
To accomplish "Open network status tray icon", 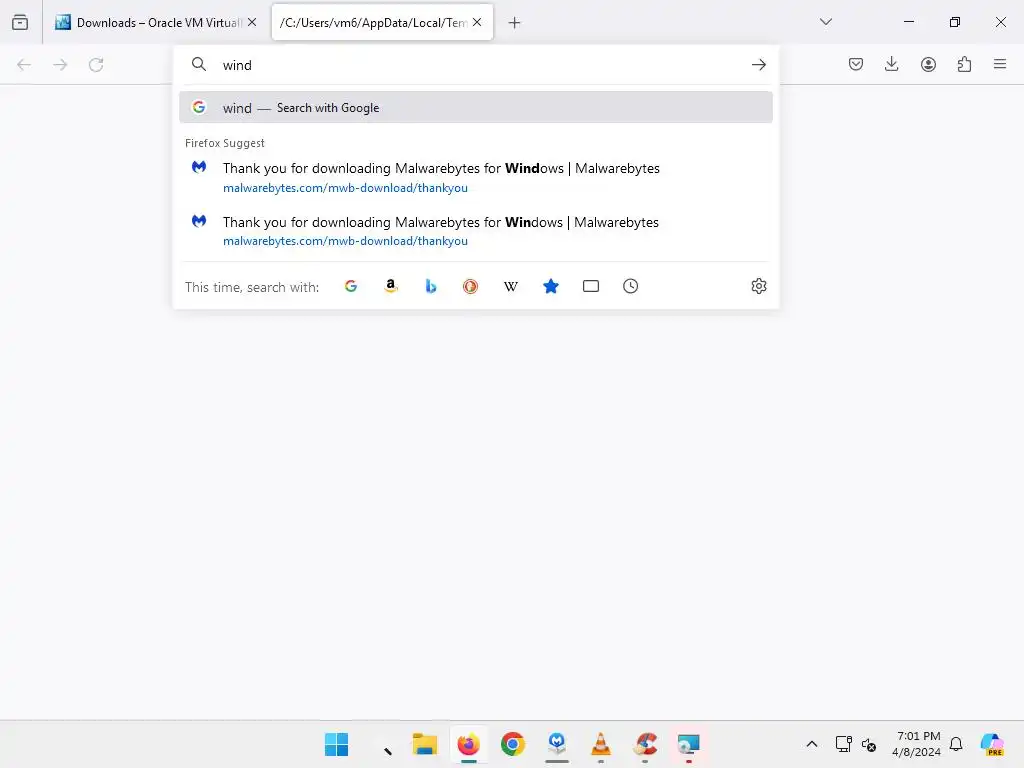I will click(843, 744).
